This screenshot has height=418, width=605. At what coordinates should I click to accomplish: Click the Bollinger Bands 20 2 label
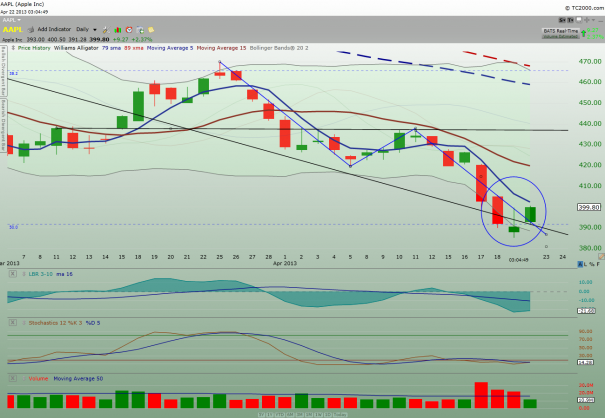(279, 48)
